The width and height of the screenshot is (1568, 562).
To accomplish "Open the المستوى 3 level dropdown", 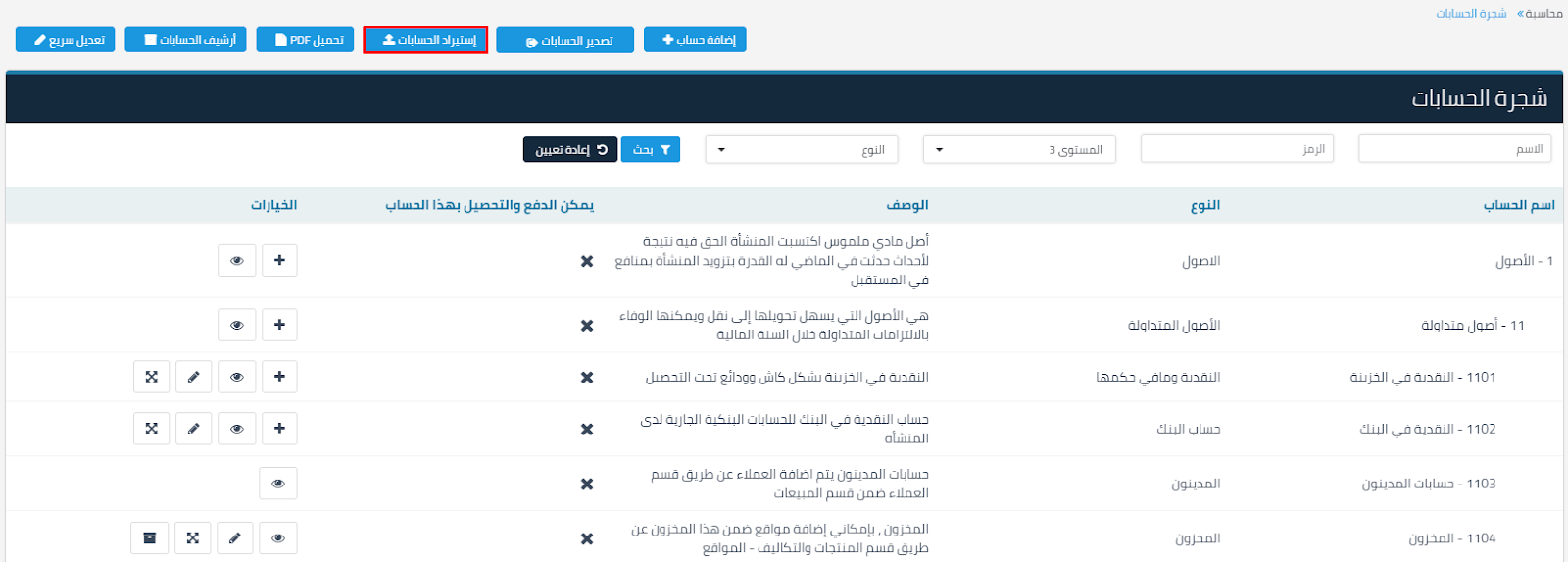I will point(1019,149).
